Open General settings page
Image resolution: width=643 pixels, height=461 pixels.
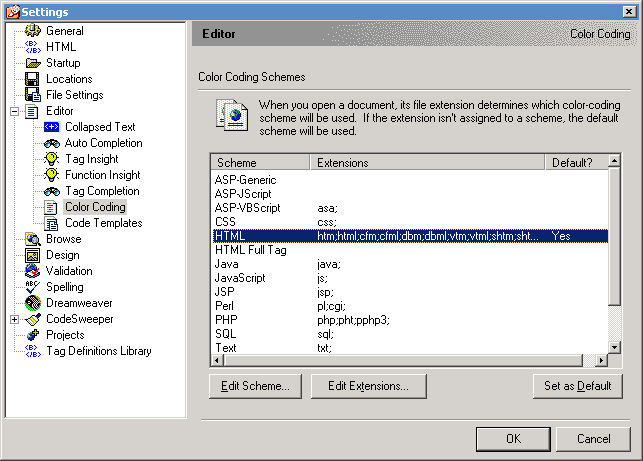click(x=65, y=31)
